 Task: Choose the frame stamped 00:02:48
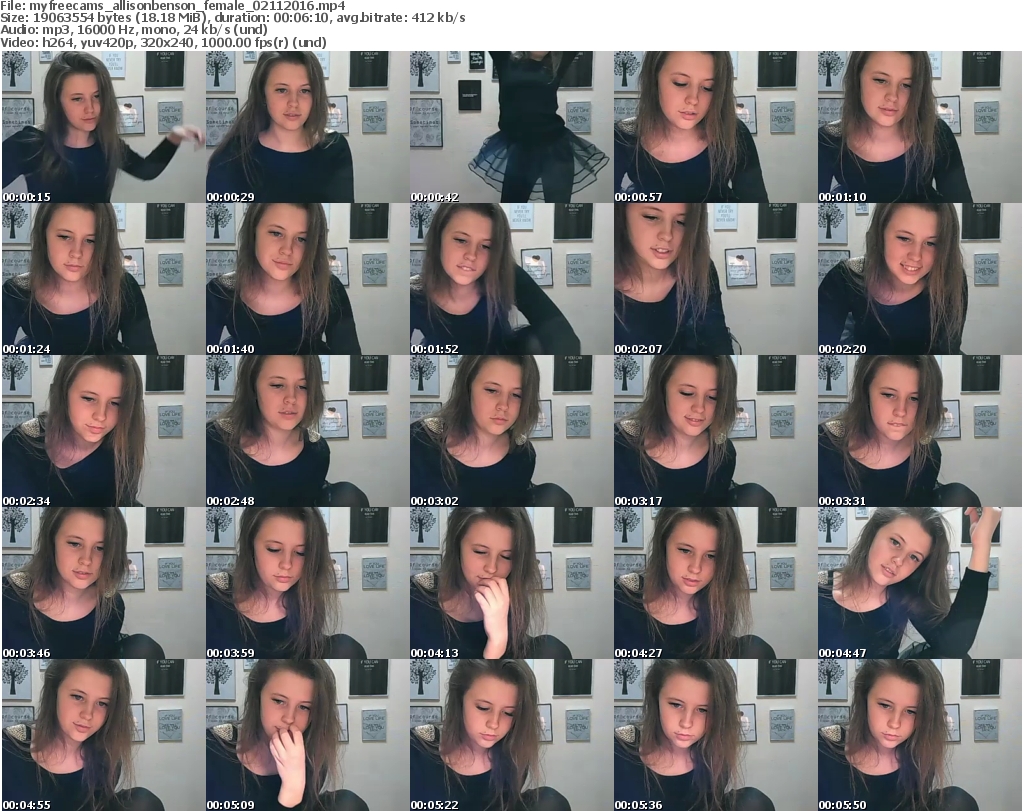pyautogui.click(x=307, y=432)
